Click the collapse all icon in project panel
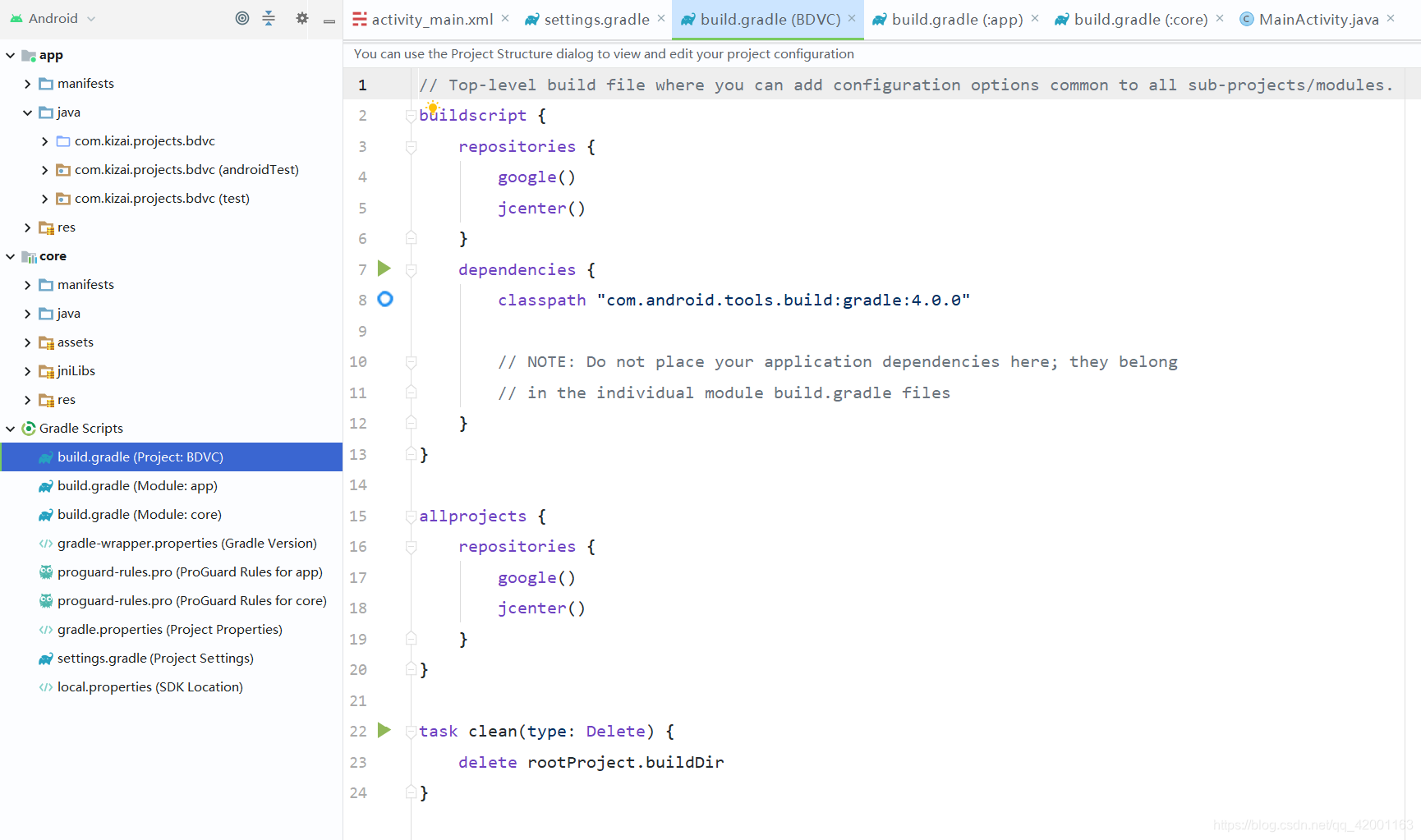Image resolution: width=1421 pixels, height=840 pixels. (x=269, y=18)
